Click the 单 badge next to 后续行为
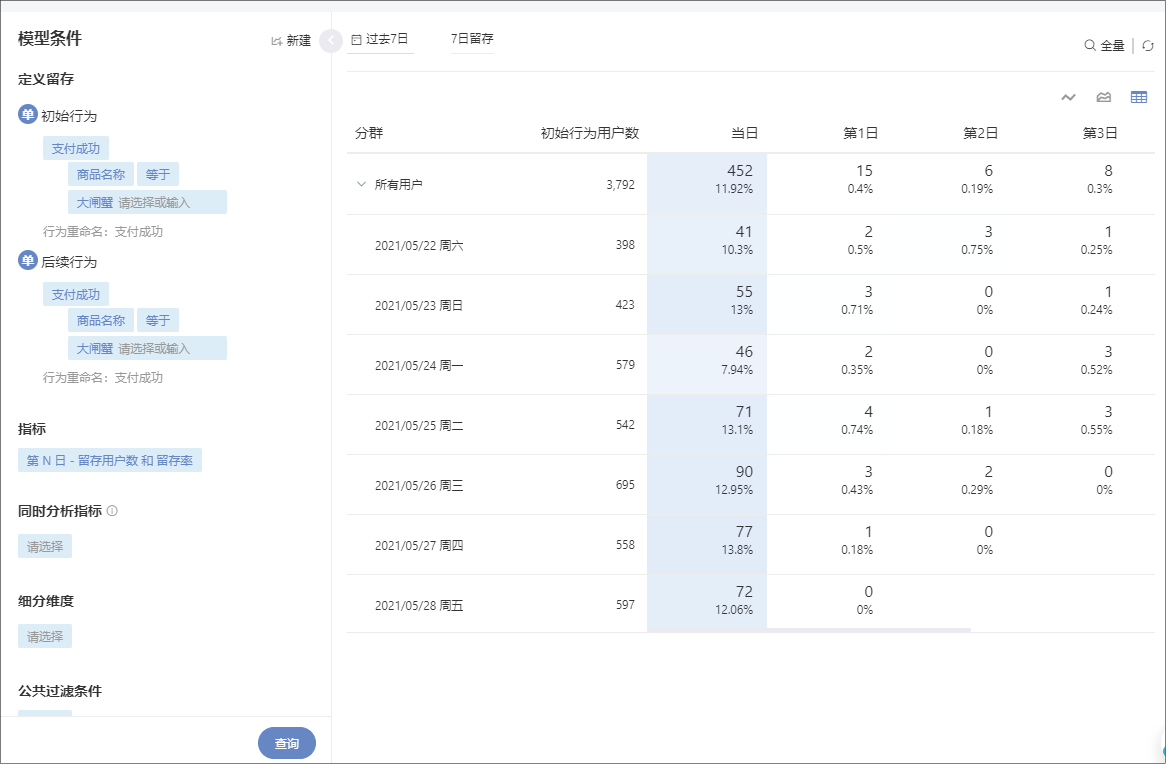1166x764 pixels. pos(28,261)
